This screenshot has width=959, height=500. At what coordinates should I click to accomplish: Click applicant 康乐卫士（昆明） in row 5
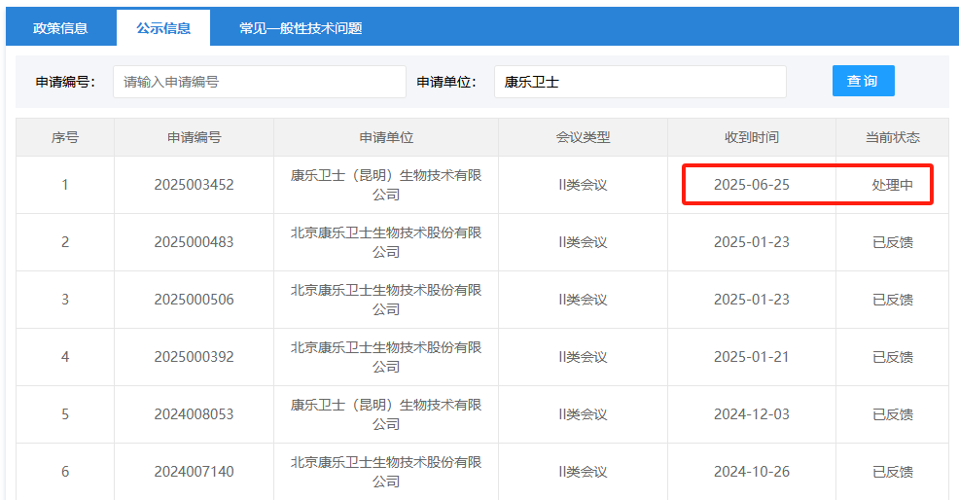[386, 414]
